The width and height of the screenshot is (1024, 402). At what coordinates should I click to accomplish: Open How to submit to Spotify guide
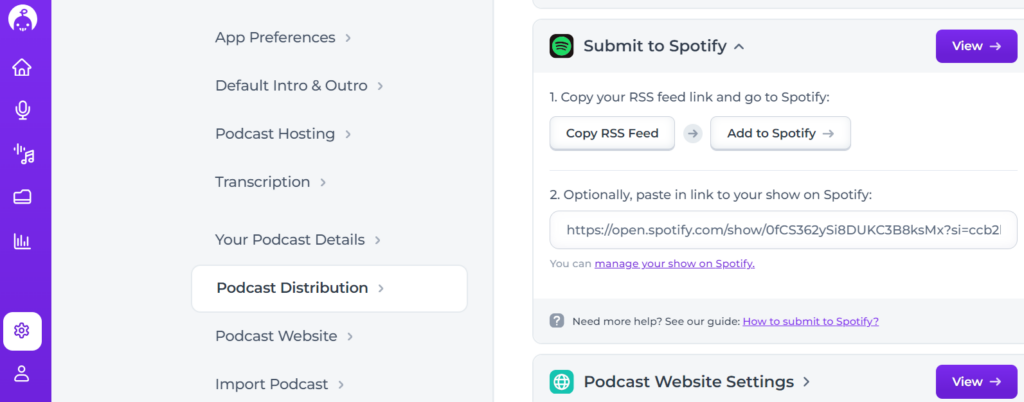point(810,321)
